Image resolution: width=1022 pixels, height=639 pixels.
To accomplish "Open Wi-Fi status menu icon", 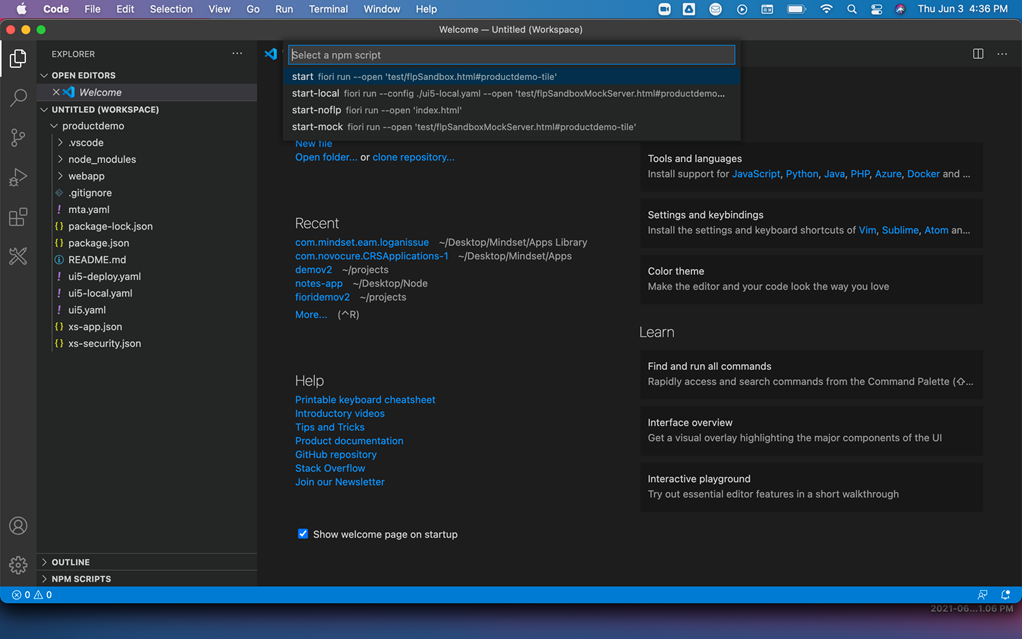I will [826, 9].
